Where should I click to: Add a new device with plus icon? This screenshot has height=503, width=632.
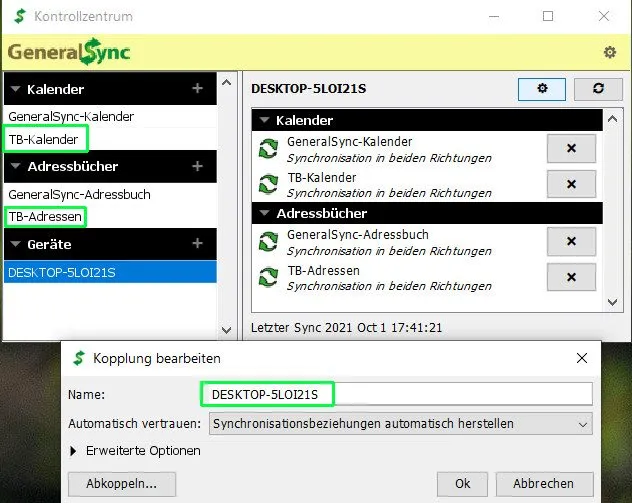(x=197, y=243)
